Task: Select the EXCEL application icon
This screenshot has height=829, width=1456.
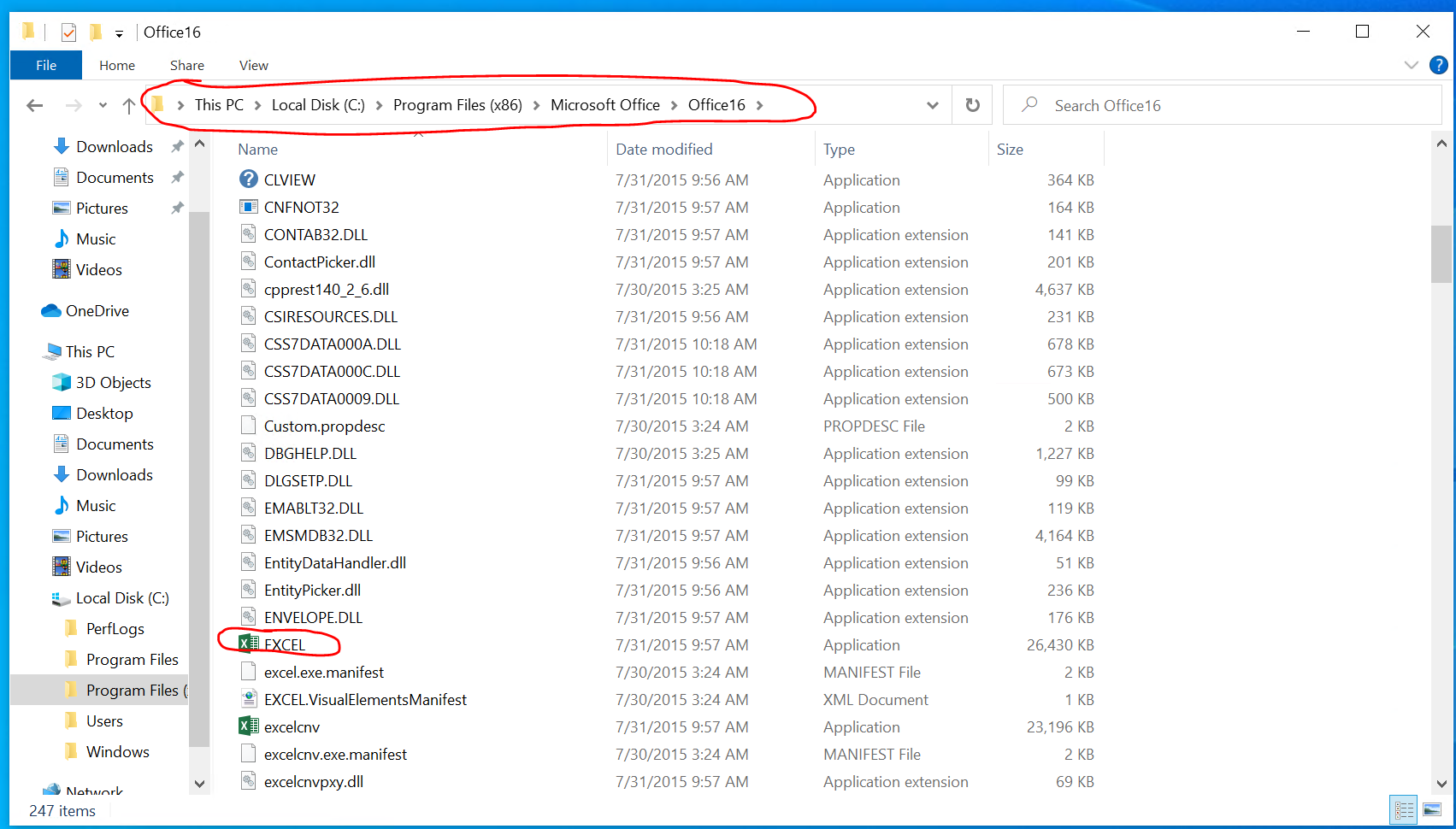Action: 249,644
